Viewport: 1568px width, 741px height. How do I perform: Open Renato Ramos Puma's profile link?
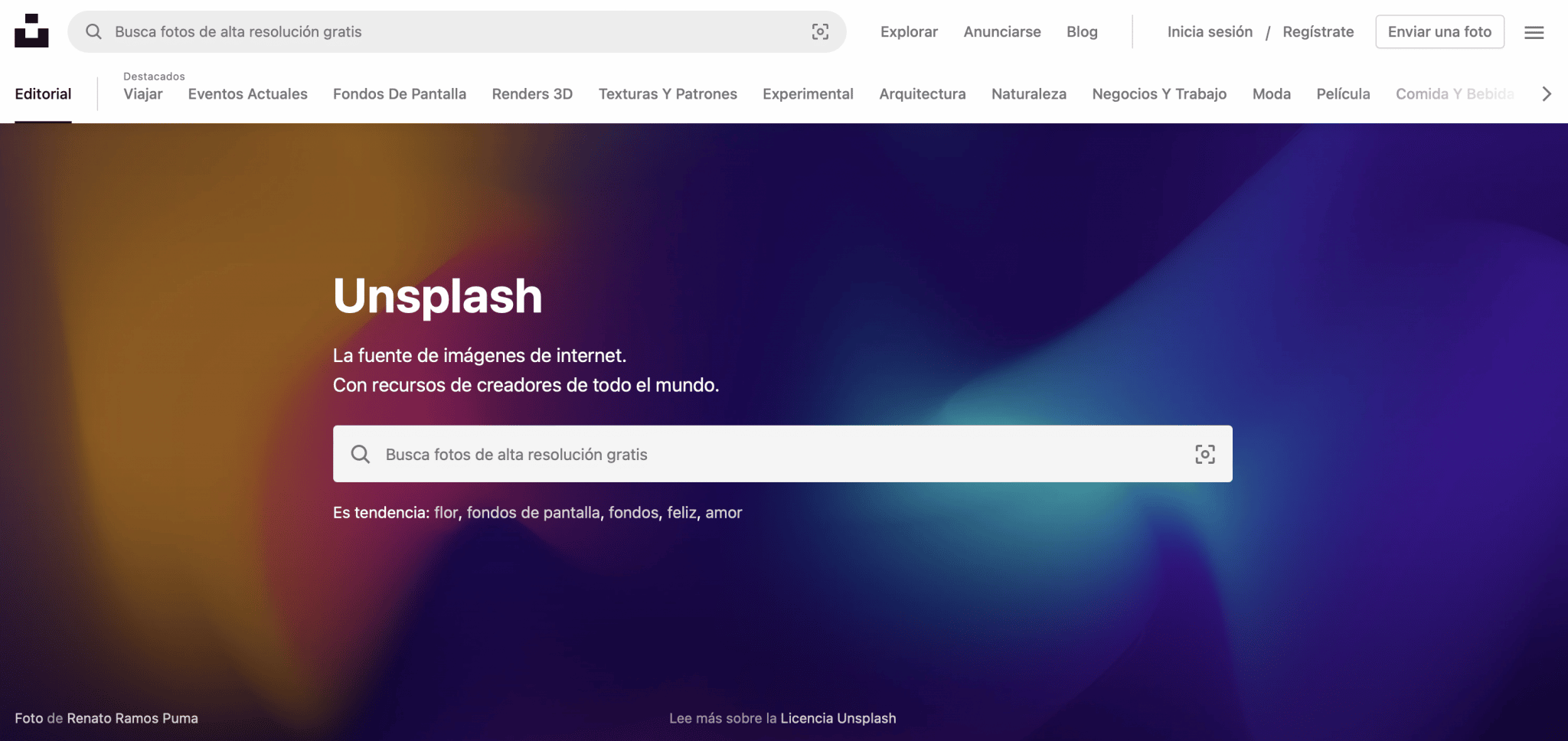pyautogui.click(x=132, y=718)
